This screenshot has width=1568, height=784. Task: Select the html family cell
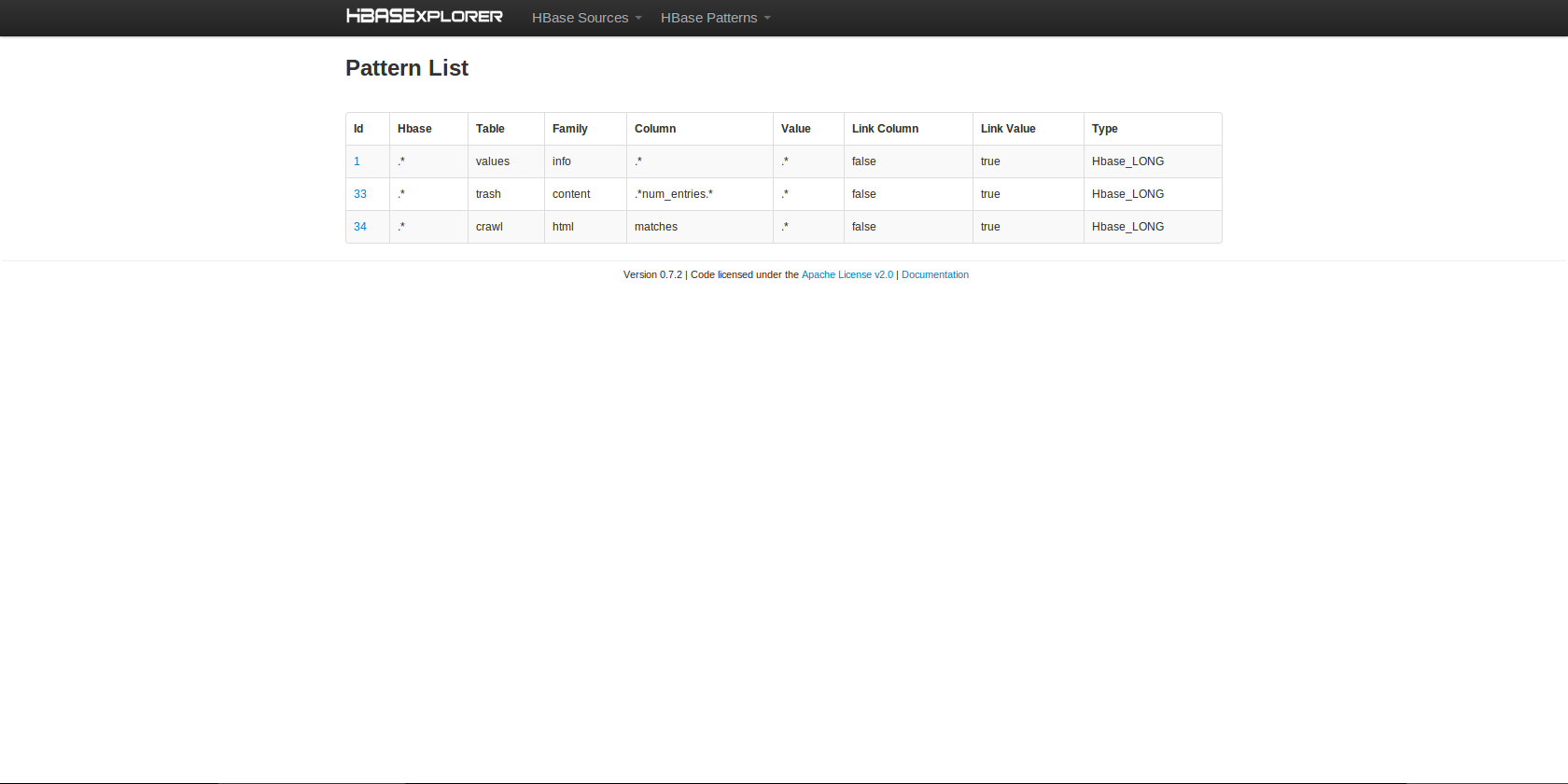(563, 227)
